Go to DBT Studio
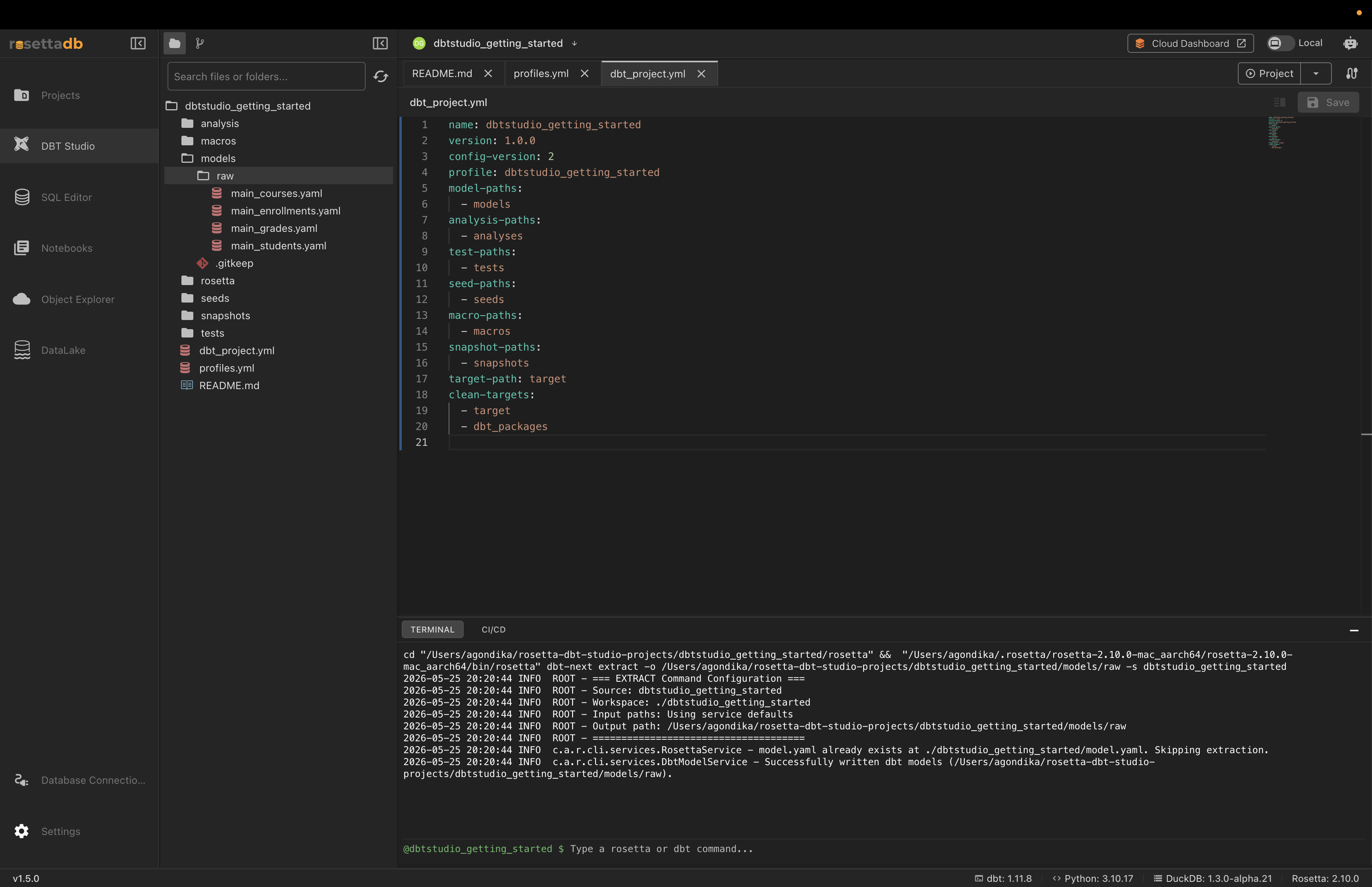 (x=79, y=146)
